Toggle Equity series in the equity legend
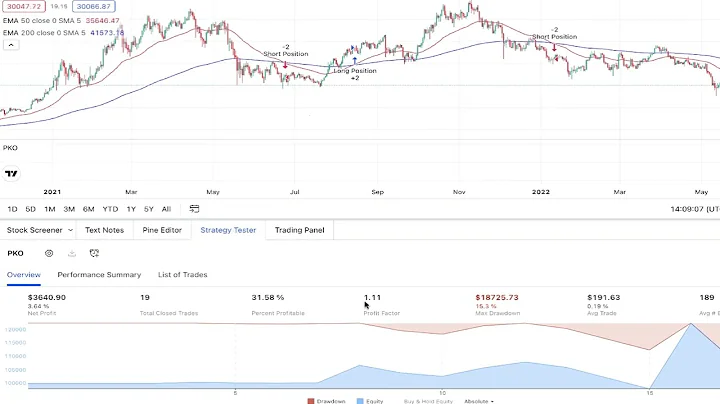Image resolution: width=720 pixels, height=404 pixels. click(370, 401)
